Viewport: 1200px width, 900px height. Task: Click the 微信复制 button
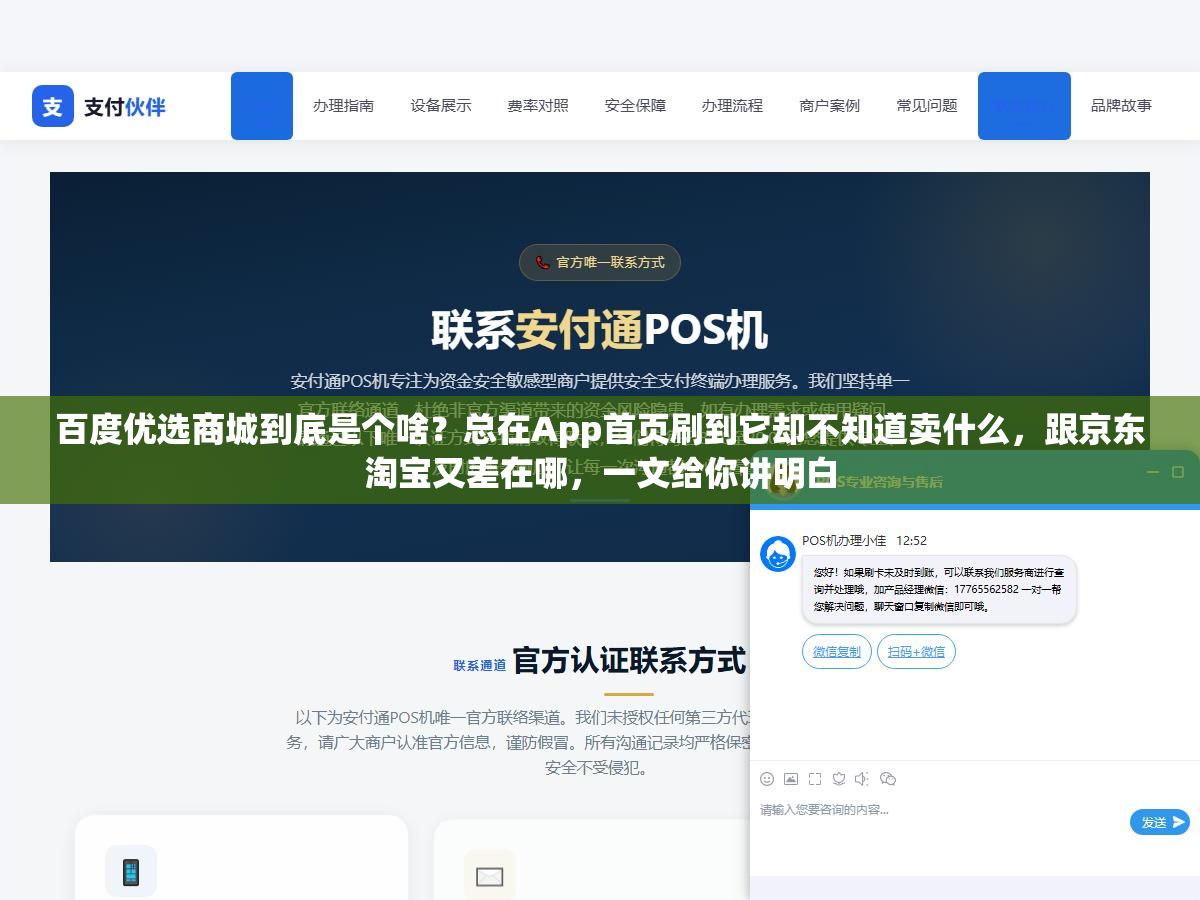(x=836, y=652)
